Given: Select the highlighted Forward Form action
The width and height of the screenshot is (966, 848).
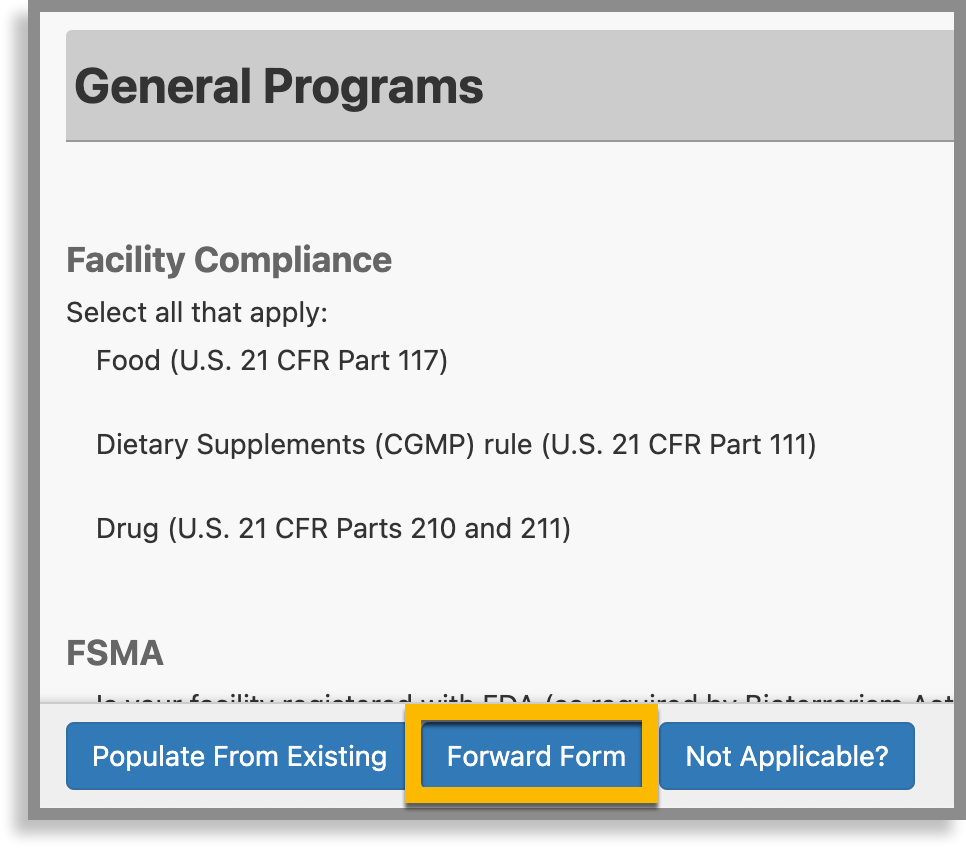Looking at the screenshot, I should click(531, 756).
